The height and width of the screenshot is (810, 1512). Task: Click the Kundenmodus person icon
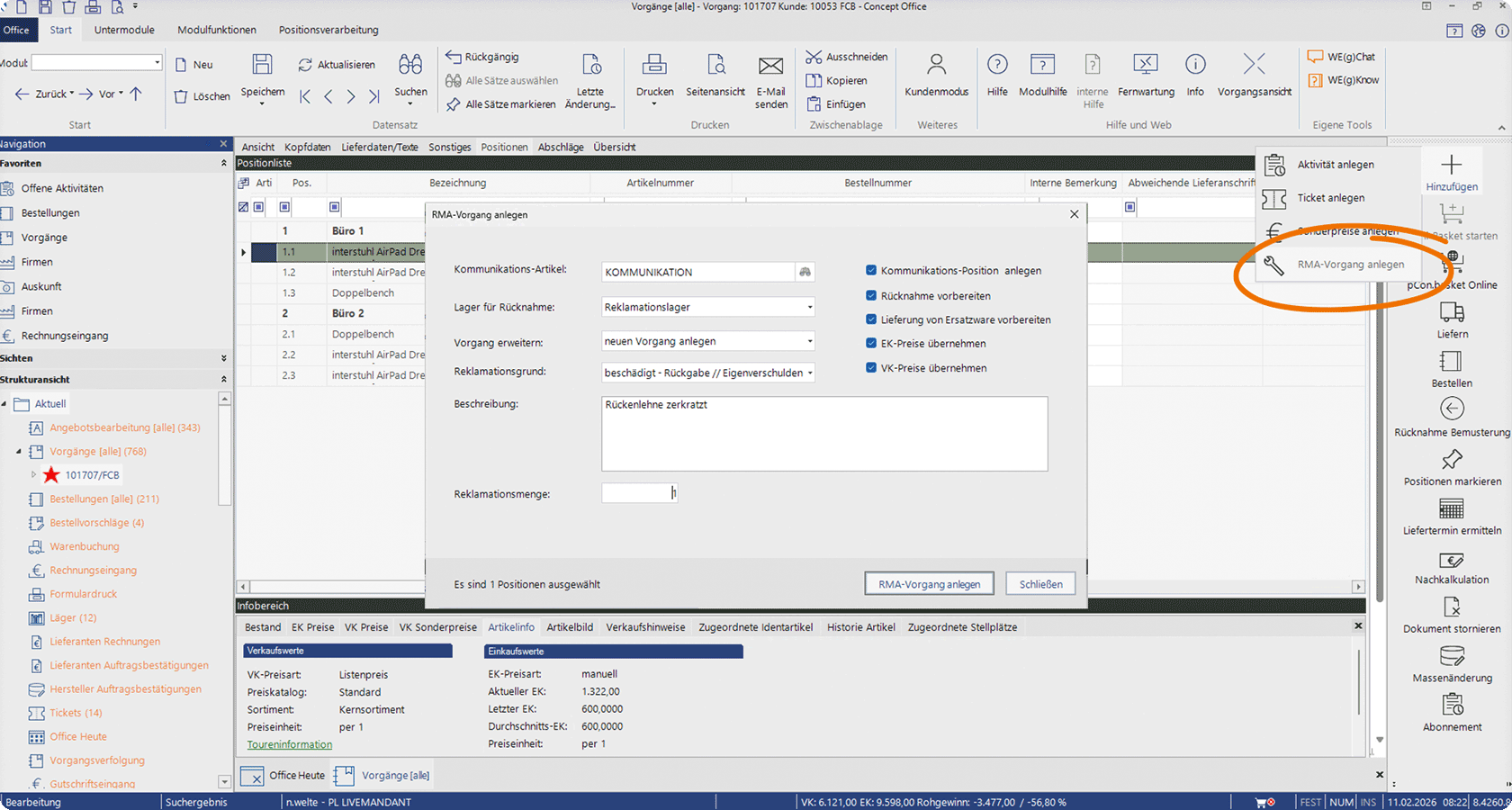[x=936, y=66]
